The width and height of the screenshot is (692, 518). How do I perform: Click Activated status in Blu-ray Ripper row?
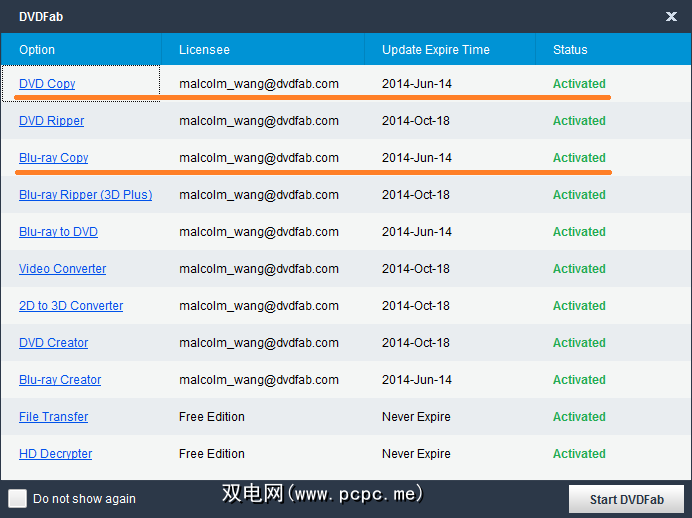click(x=579, y=195)
